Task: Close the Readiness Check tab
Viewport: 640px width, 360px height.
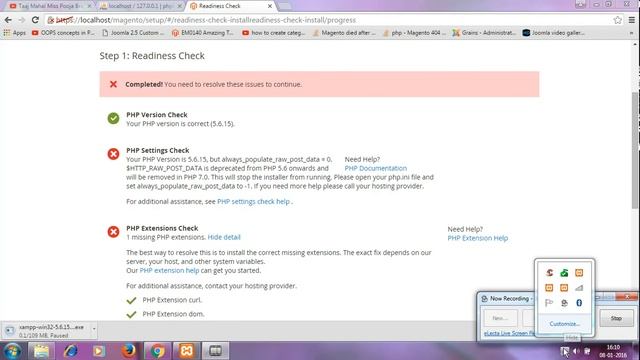Action: click(x=270, y=6)
